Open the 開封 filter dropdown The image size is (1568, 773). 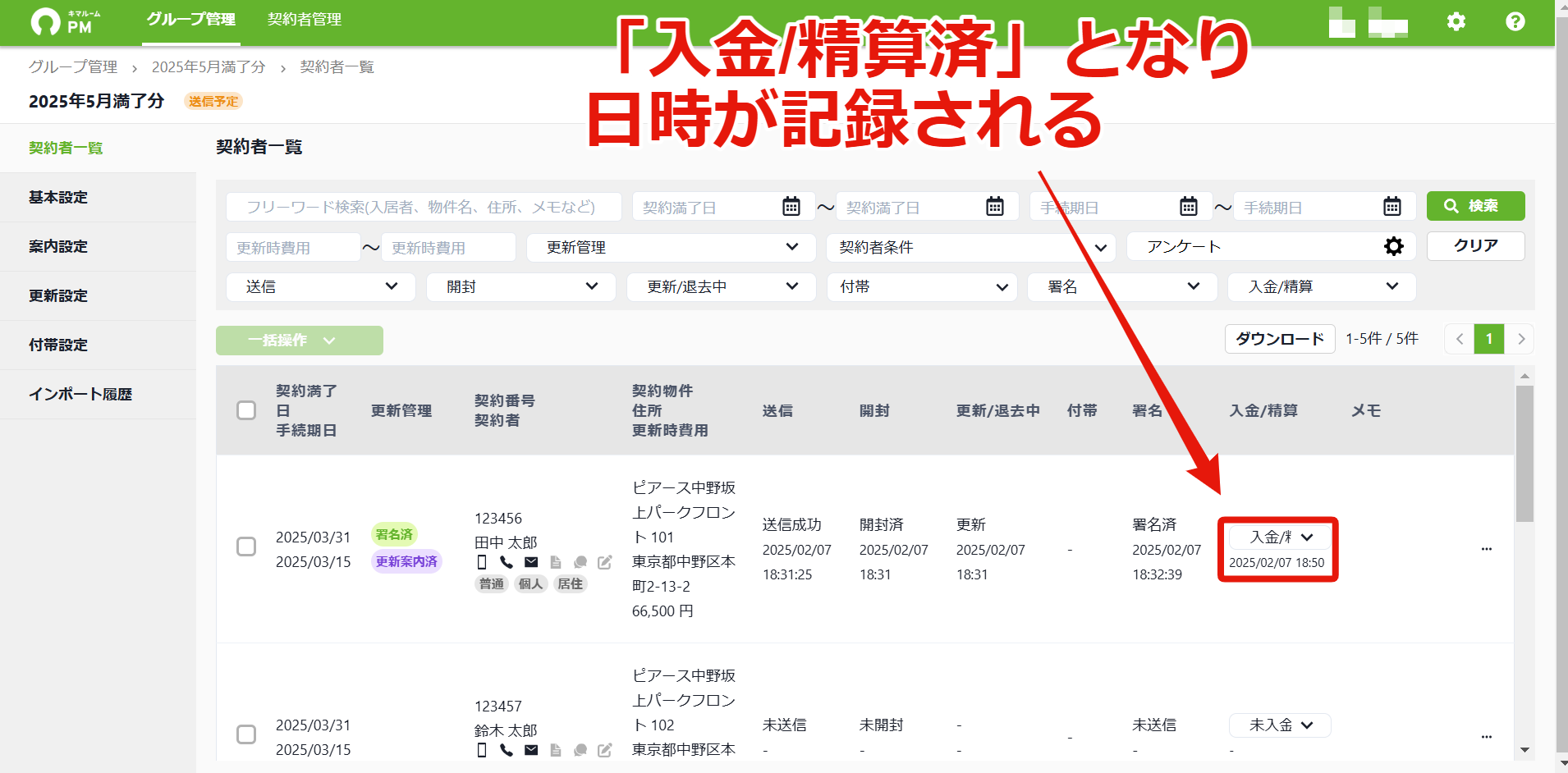[521, 286]
